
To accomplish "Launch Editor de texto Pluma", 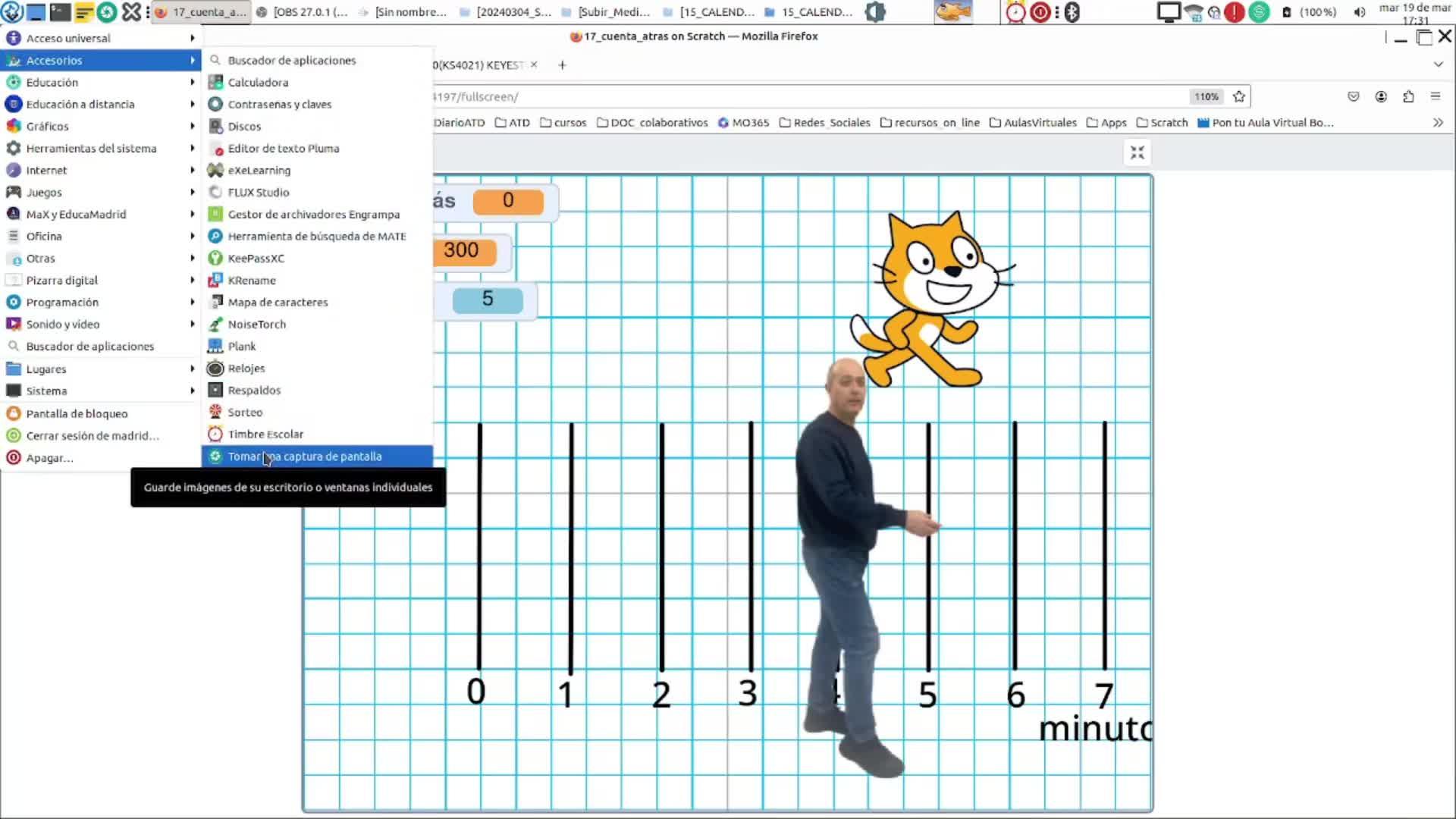I will (283, 148).
